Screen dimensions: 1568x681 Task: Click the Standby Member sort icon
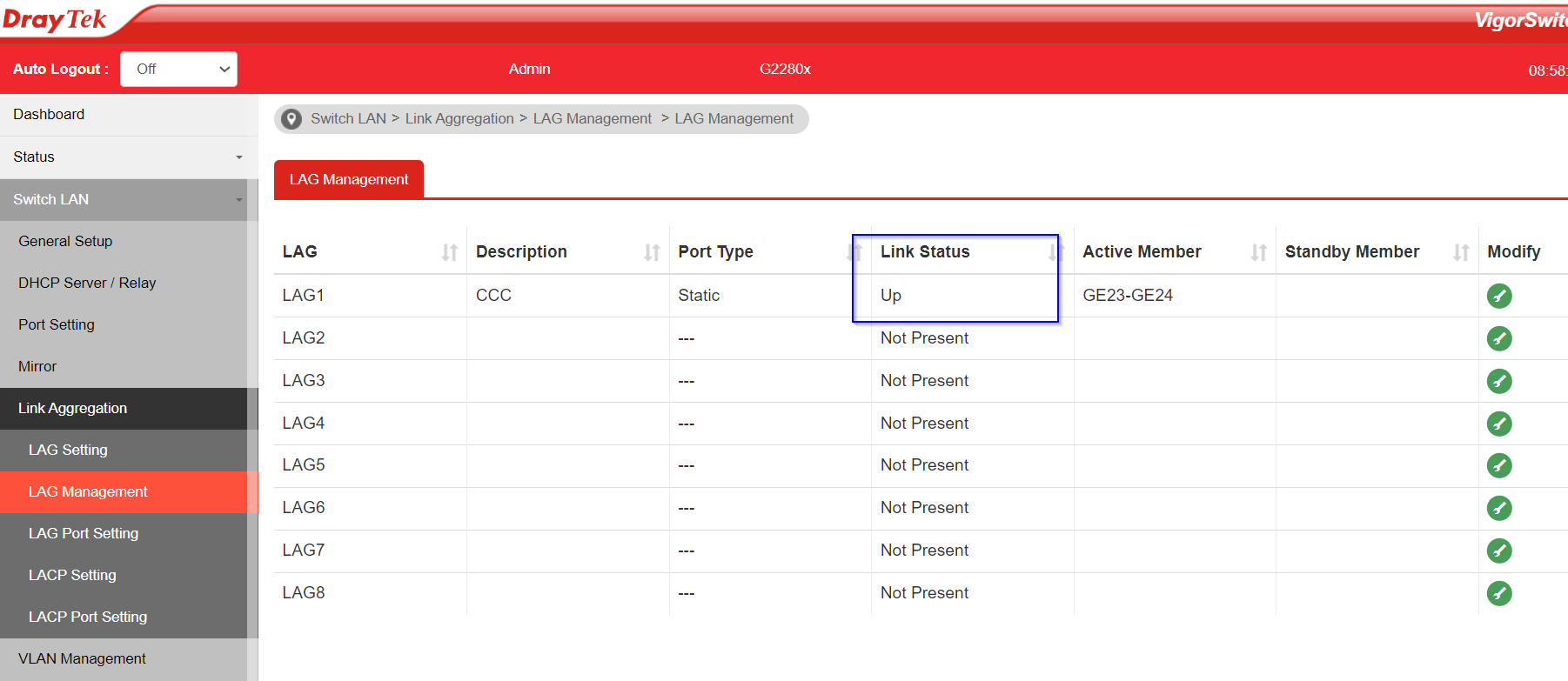(1461, 252)
